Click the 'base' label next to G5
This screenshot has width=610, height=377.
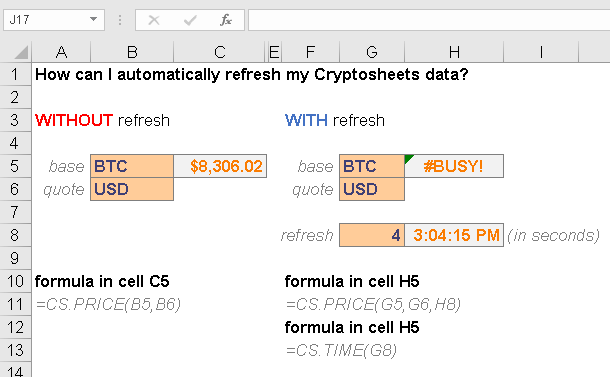pos(316,167)
